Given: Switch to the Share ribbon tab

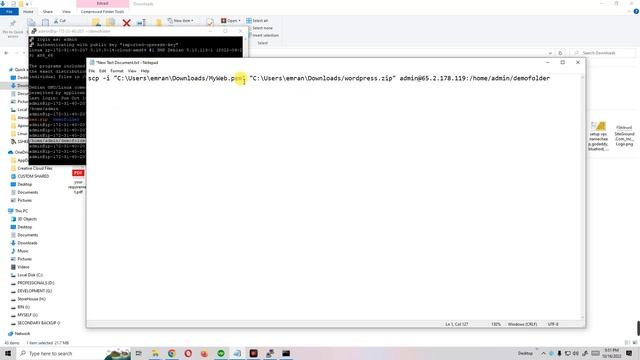Looking at the screenshot, I should 48,11.
